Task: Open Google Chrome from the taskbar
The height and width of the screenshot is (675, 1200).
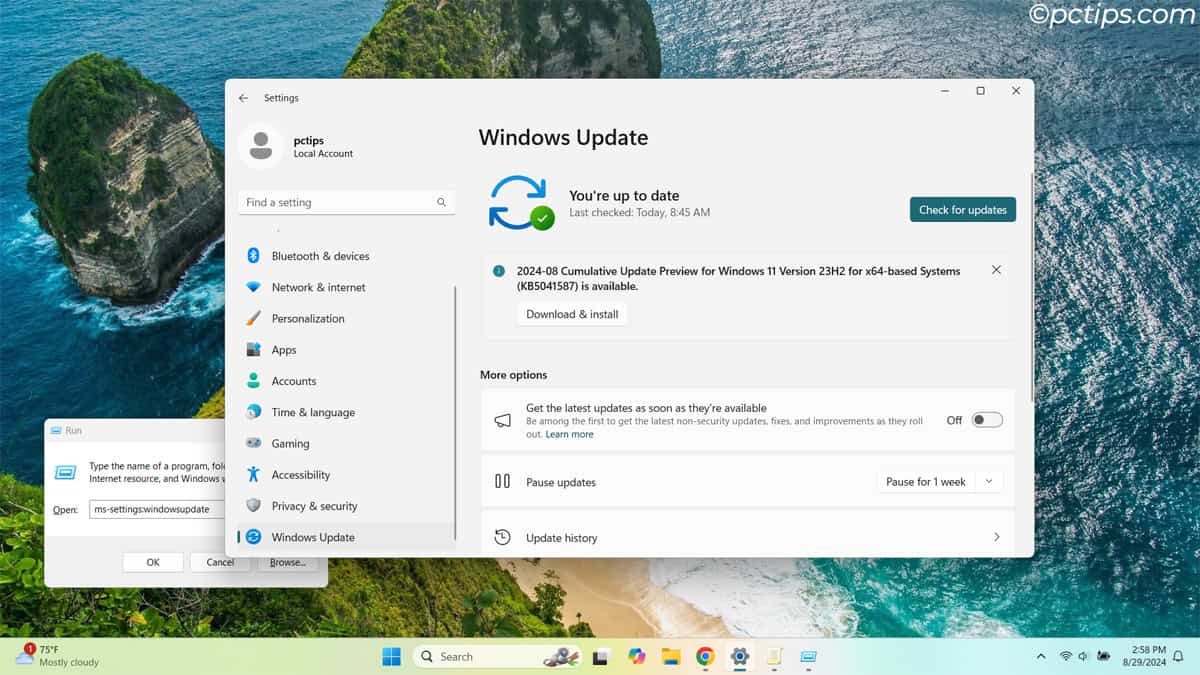Action: point(705,657)
